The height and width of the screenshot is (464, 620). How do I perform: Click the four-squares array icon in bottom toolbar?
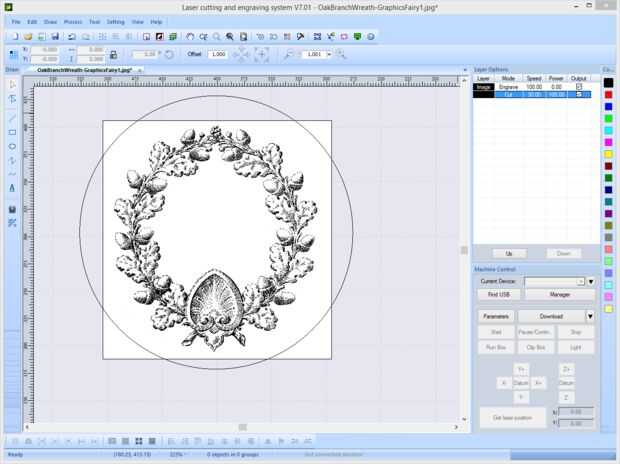click(139, 441)
